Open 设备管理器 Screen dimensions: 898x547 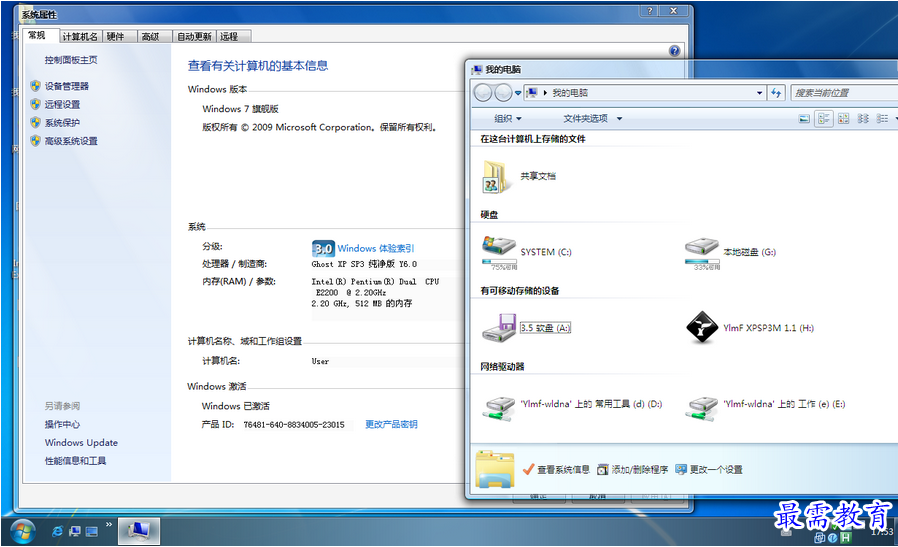coord(66,86)
